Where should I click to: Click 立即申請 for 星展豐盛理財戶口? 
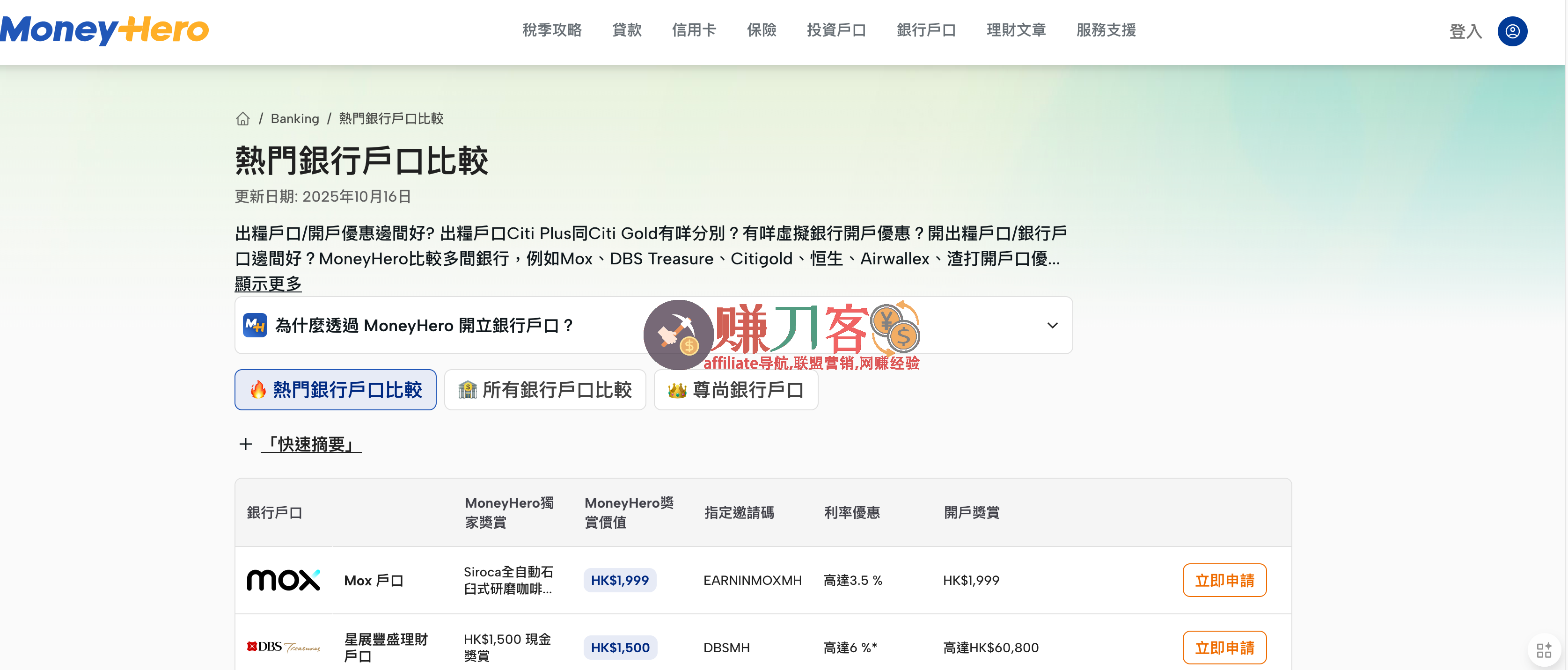click(x=1224, y=647)
